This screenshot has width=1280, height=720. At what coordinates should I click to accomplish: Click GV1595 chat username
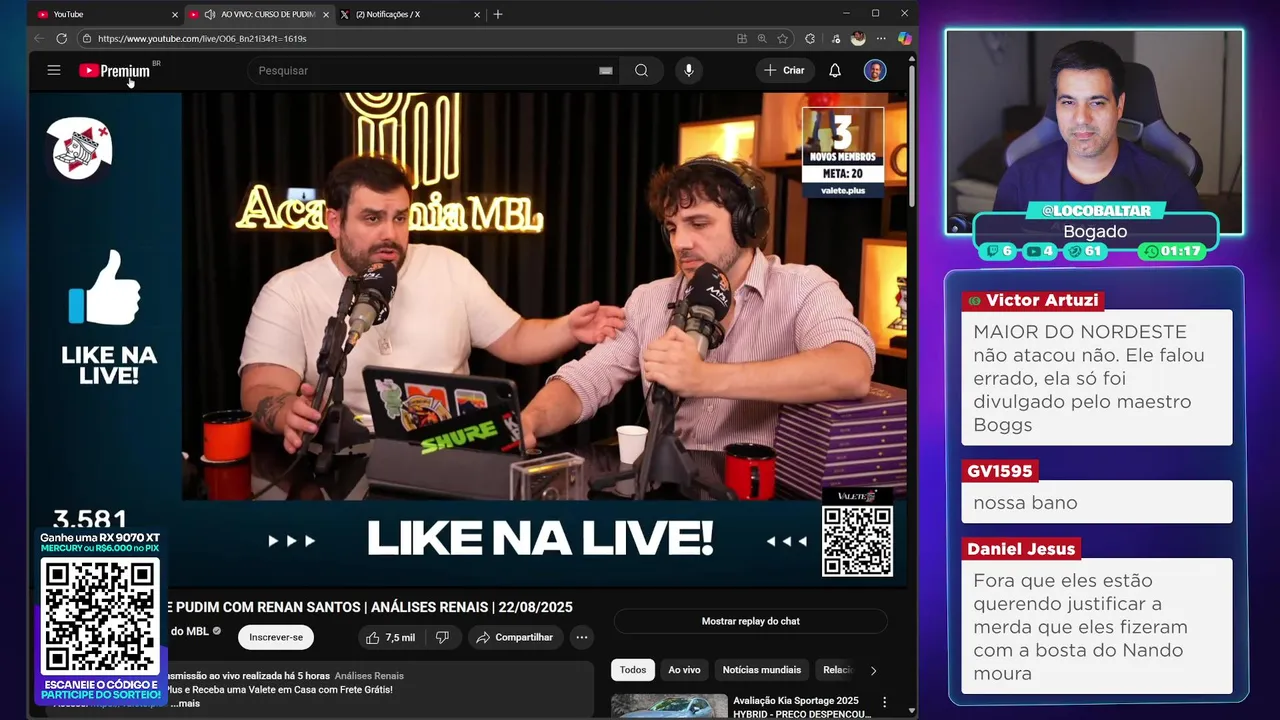[999, 471]
